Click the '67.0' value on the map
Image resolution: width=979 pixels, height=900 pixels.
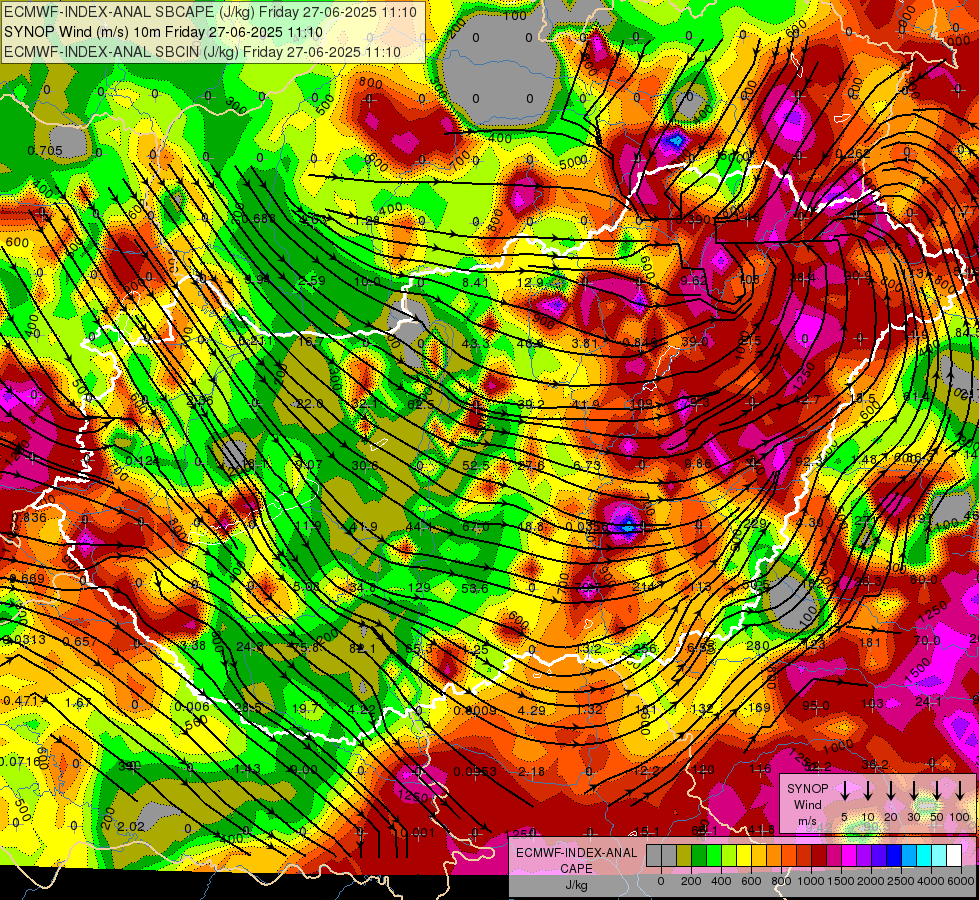coord(476,527)
